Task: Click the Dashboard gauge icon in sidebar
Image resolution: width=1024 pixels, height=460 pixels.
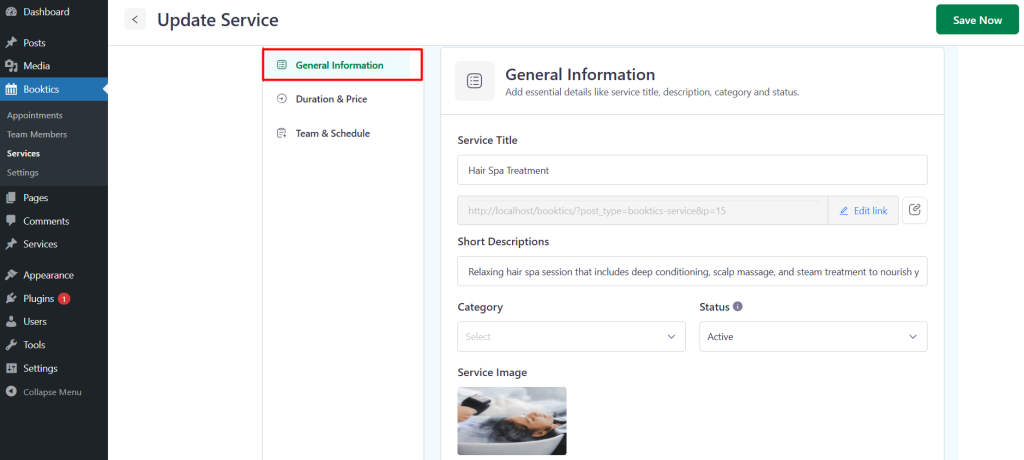Action: point(10,12)
